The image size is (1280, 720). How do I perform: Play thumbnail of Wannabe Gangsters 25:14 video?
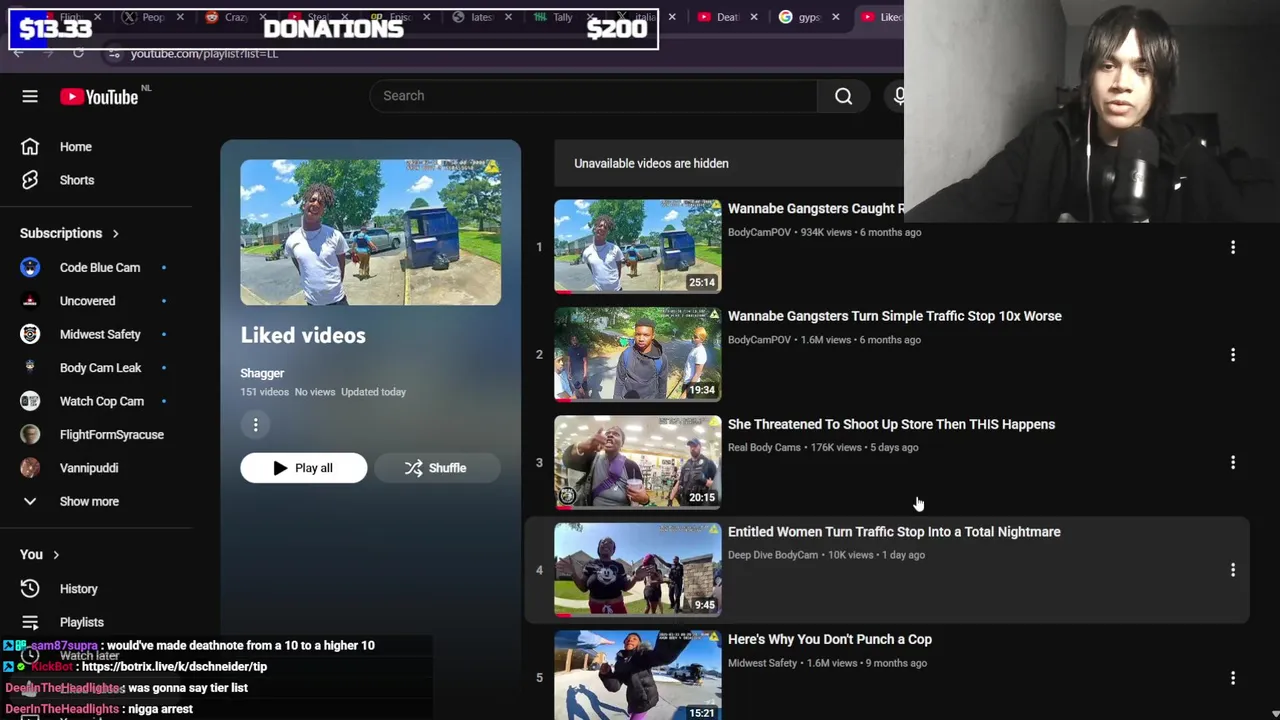tap(638, 247)
